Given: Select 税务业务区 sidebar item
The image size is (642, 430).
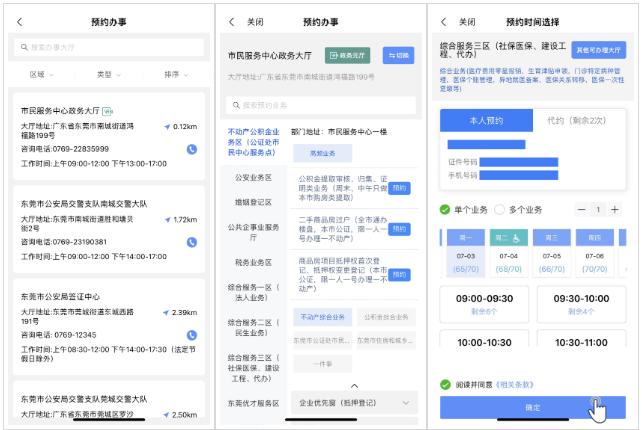Looking at the screenshot, I should pos(253,263).
